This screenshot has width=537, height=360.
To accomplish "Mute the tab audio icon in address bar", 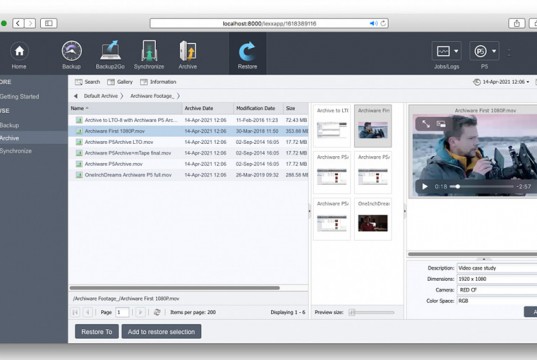I will (373, 23).
